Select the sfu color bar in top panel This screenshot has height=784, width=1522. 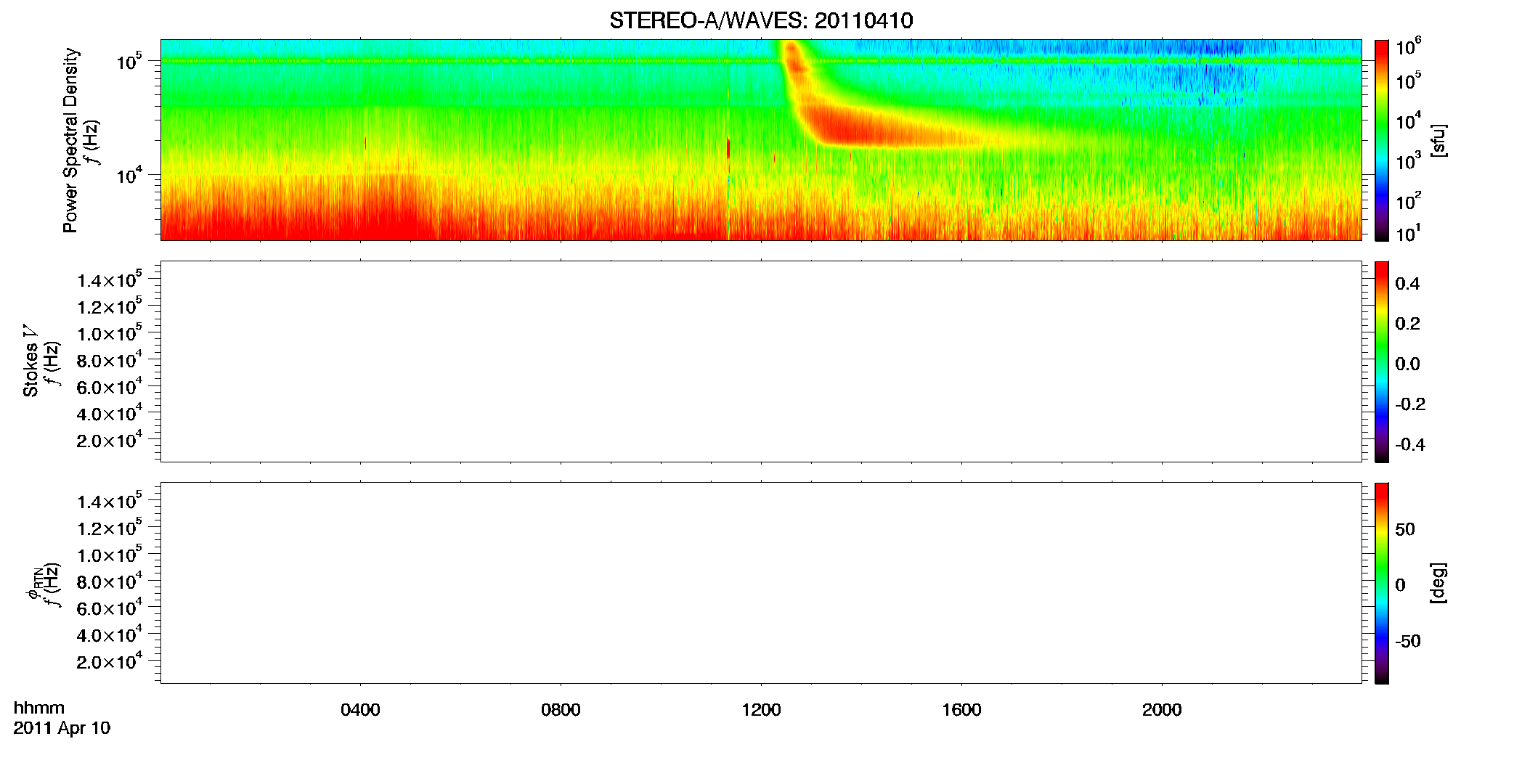tap(1382, 140)
